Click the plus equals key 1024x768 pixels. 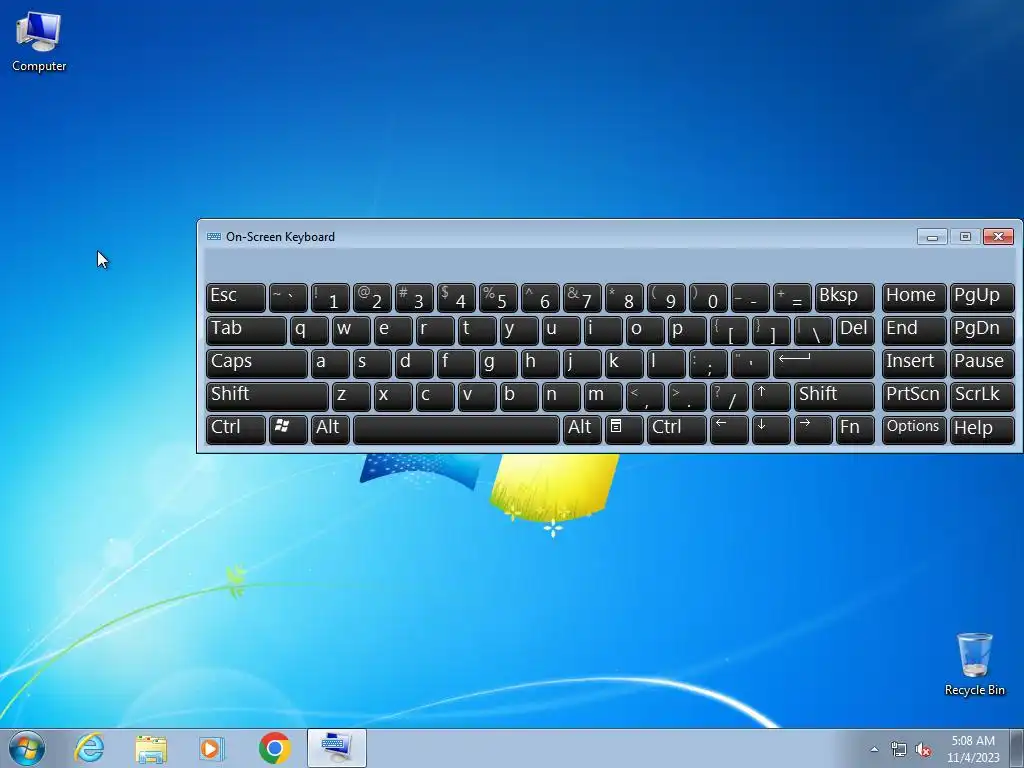click(x=792, y=297)
